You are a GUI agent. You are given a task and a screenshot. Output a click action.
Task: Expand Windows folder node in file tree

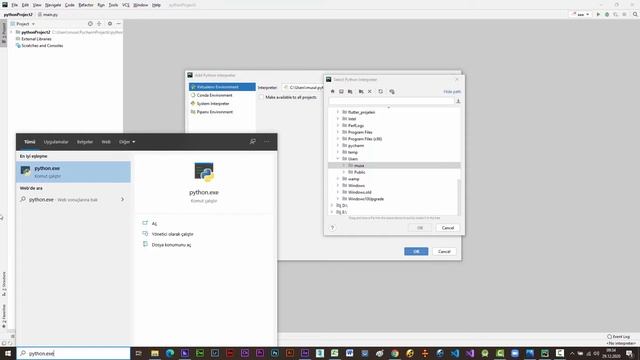338,186
